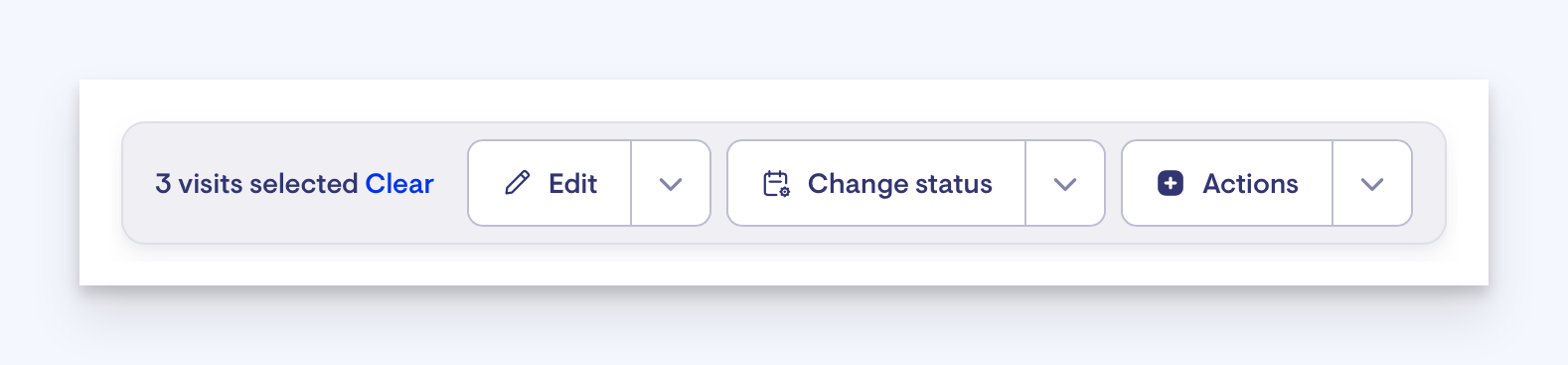Screen dimensions: 1568x365
Task: Click the blue Clear link
Action: coord(399,183)
